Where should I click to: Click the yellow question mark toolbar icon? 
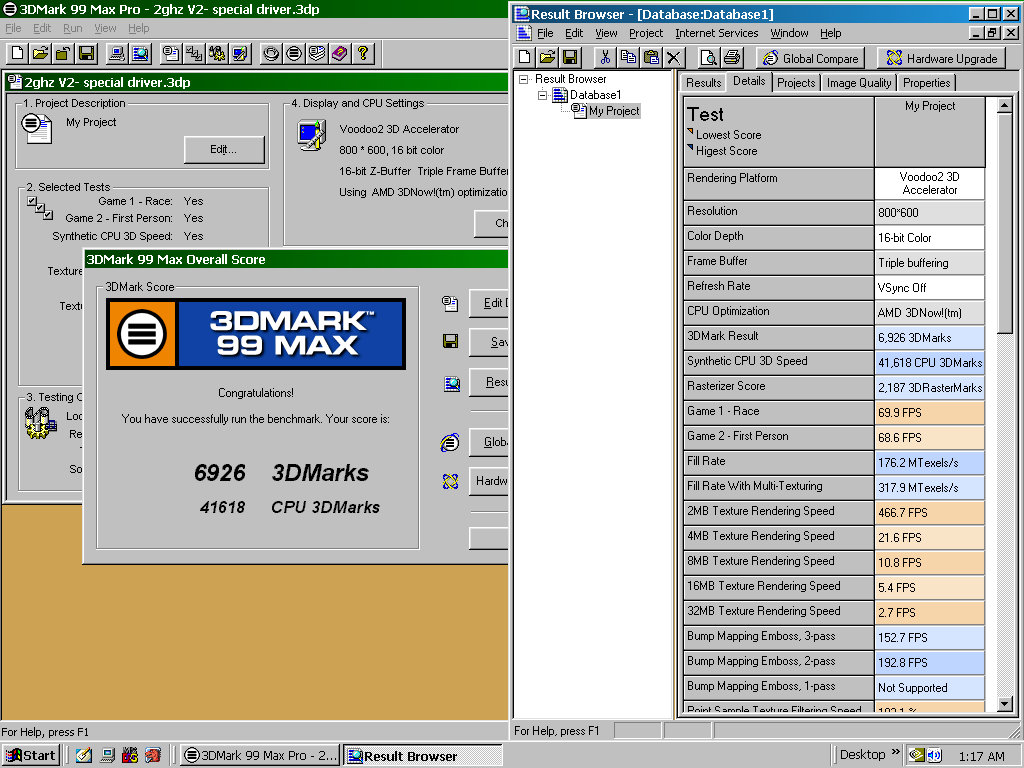pos(363,53)
